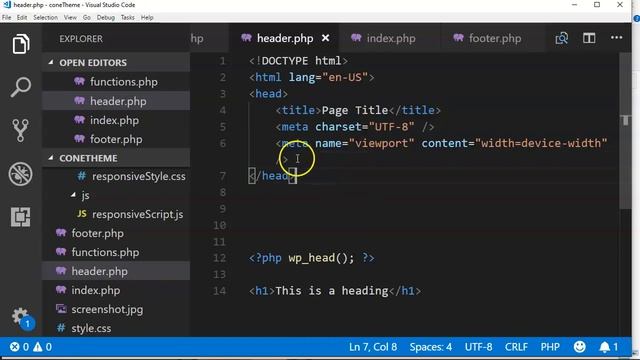Open footer.php in CONETHEME folder
The width and height of the screenshot is (640, 360).
tap(116, 233)
